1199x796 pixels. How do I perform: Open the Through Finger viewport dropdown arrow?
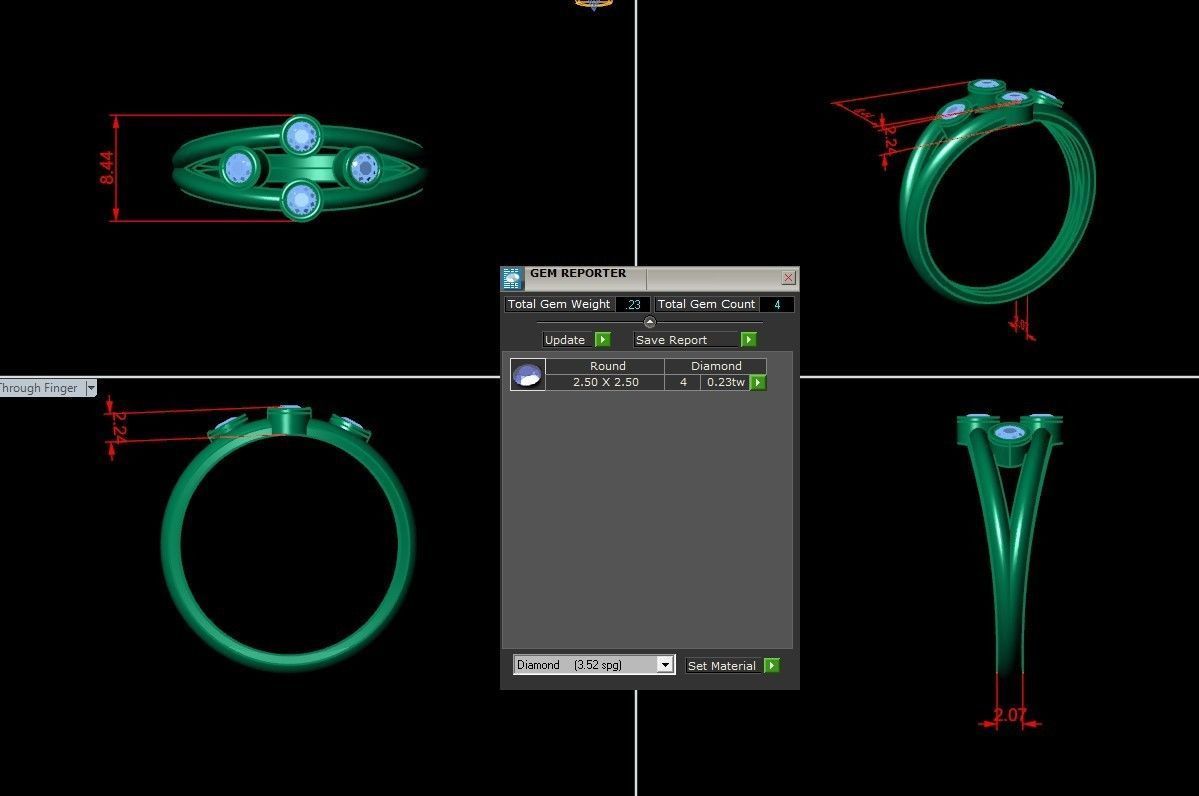click(x=91, y=388)
